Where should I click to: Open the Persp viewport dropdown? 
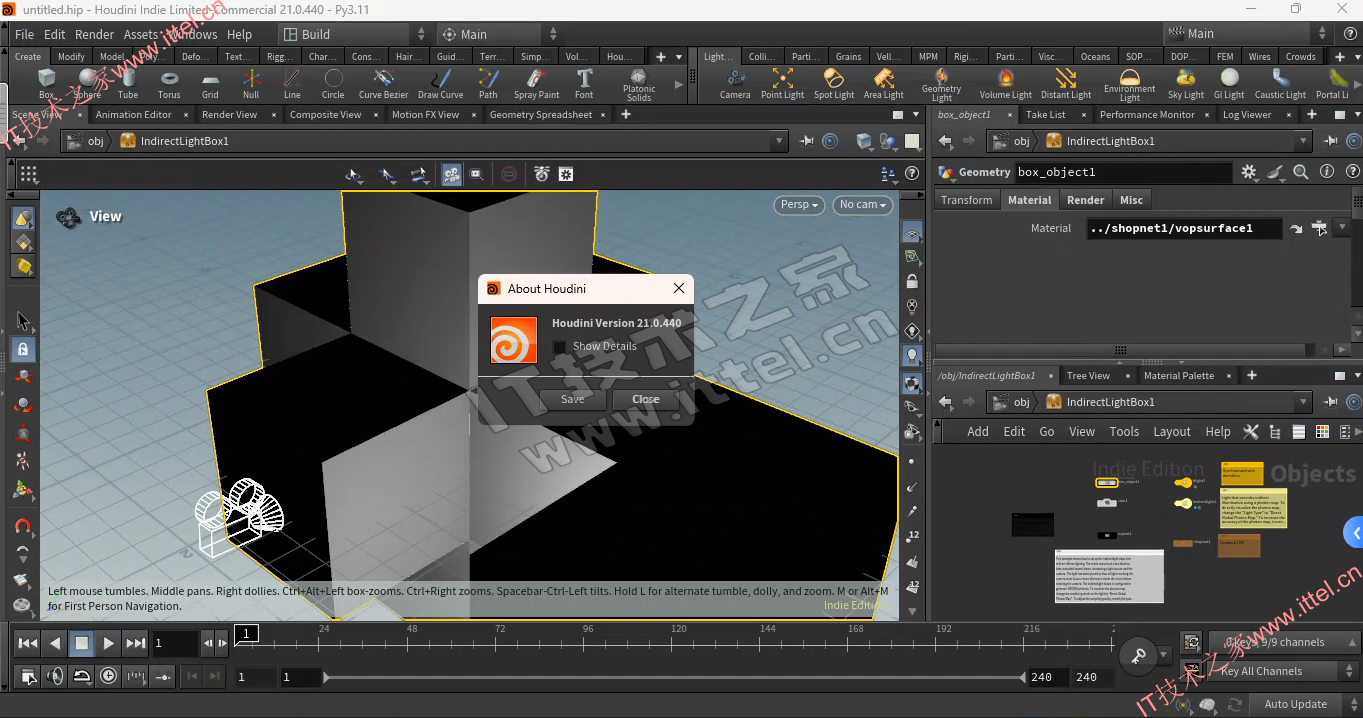[x=799, y=205]
